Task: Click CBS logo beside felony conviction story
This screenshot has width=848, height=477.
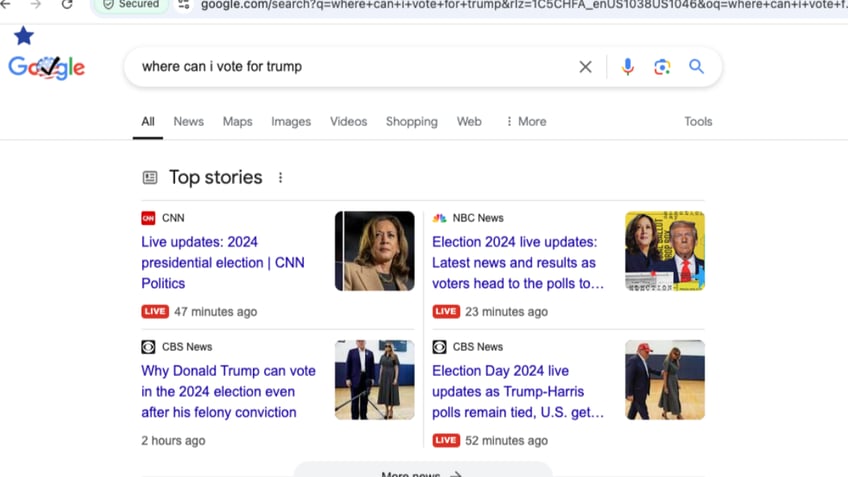Action: (x=148, y=347)
